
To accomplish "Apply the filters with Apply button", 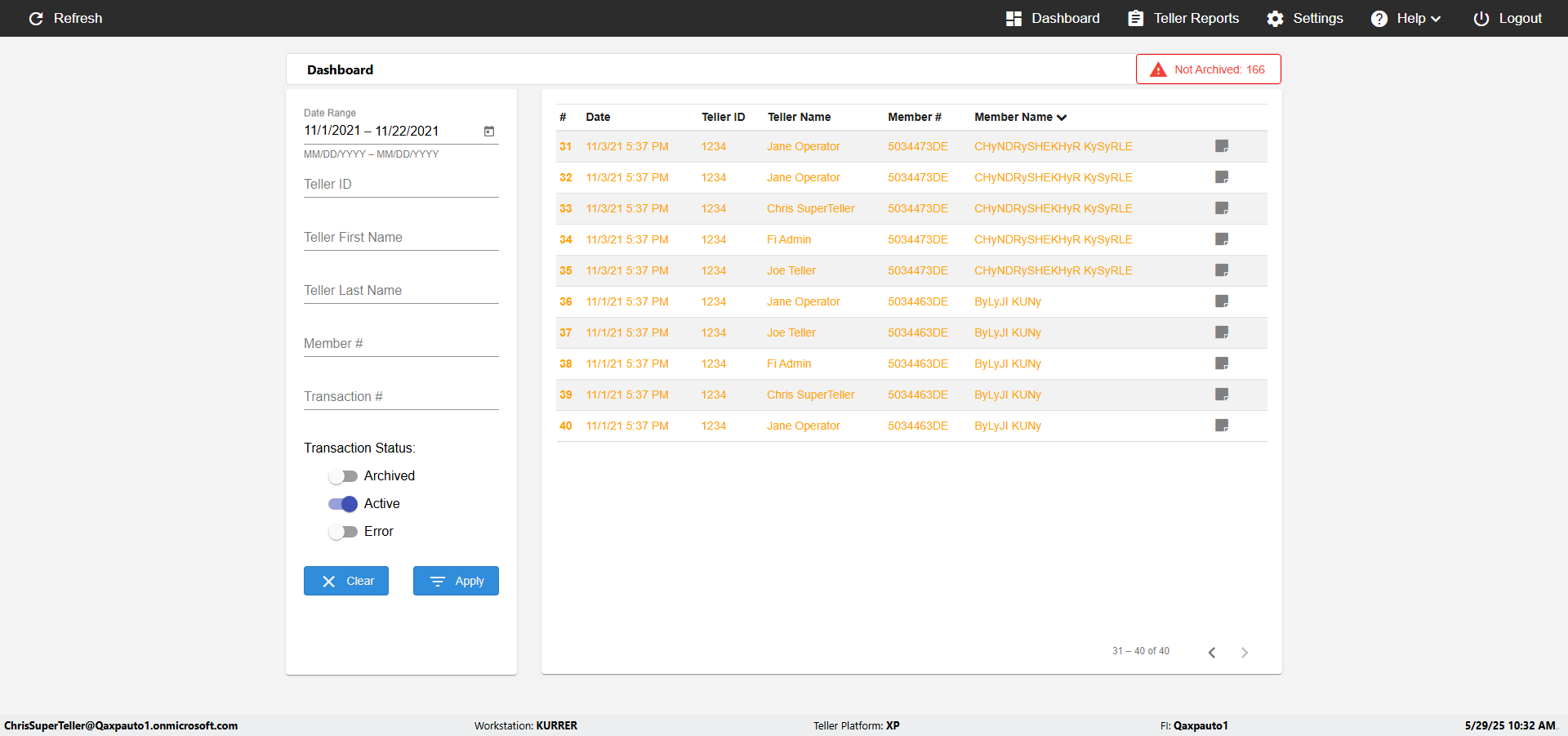I will [x=456, y=581].
